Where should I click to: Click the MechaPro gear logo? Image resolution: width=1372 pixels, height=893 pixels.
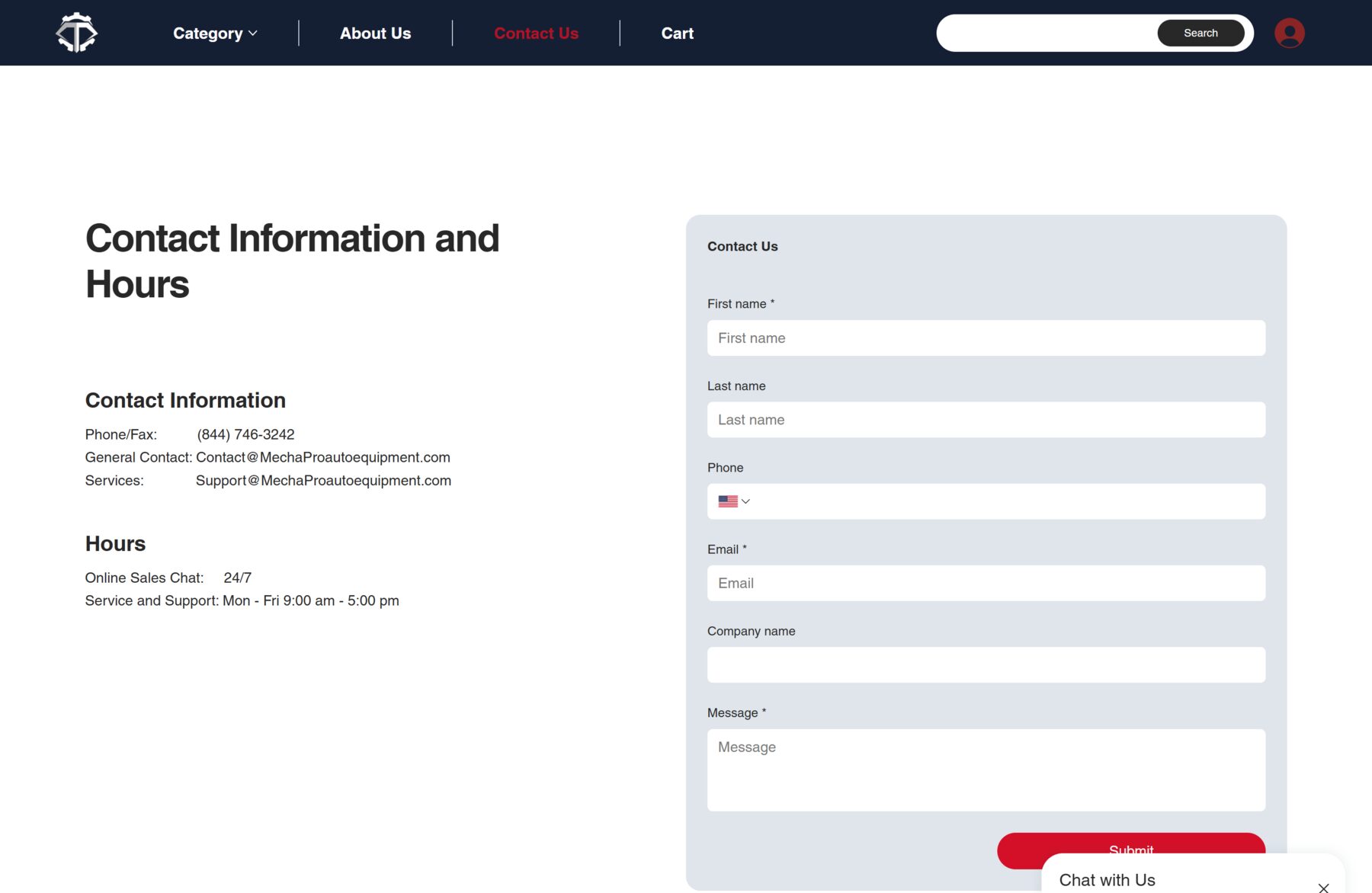pyautogui.click(x=76, y=33)
